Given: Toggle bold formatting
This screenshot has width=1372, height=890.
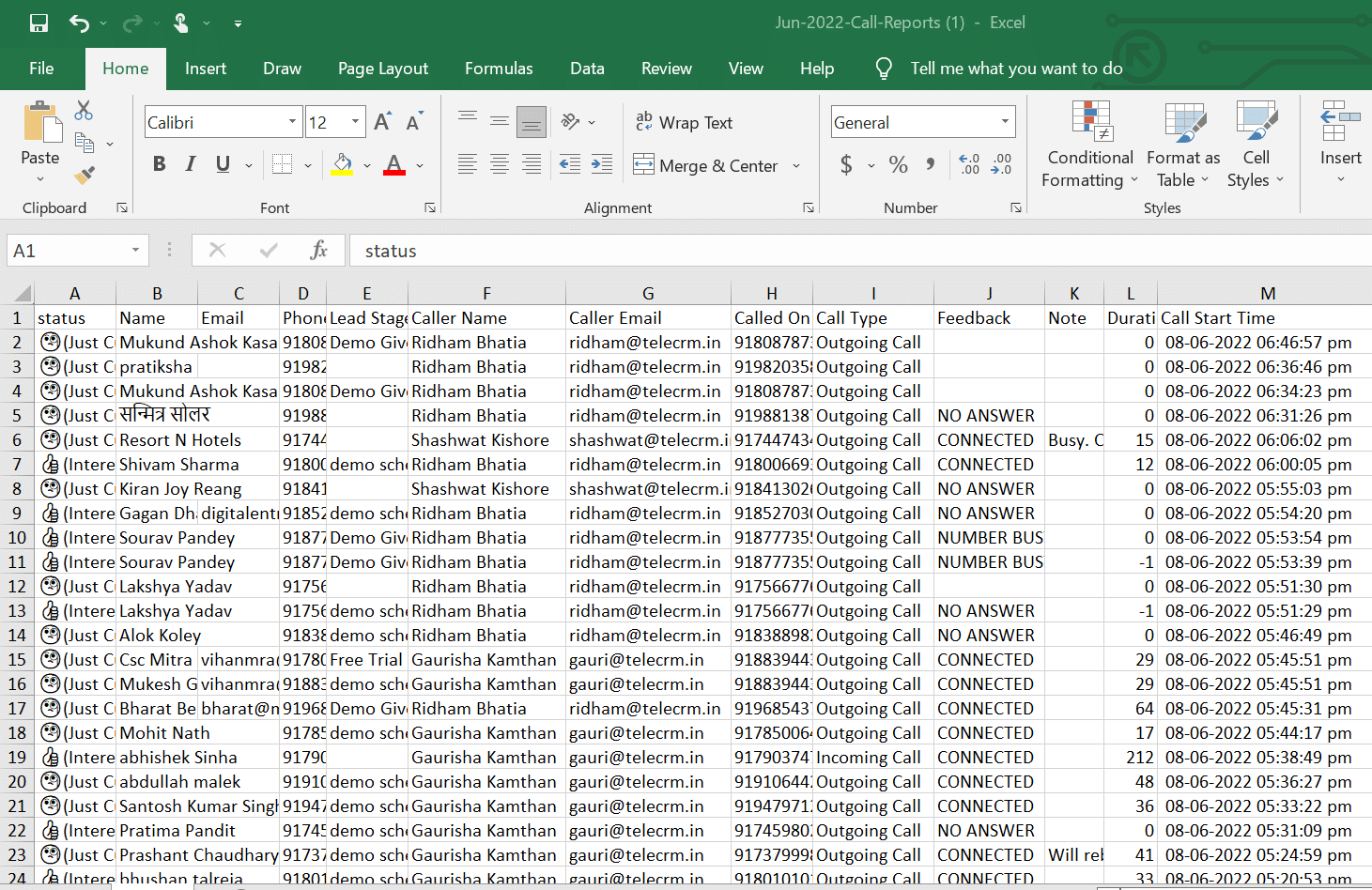Looking at the screenshot, I should pos(159,163).
